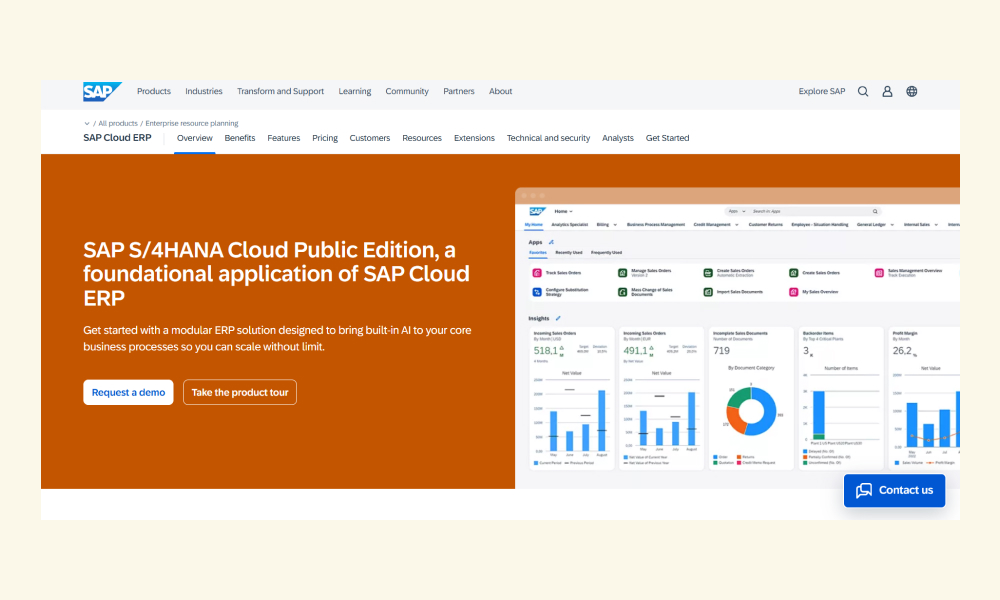The height and width of the screenshot is (600, 1000).
Task: Switch to the Benefits tab
Action: [x=240, y=138]
